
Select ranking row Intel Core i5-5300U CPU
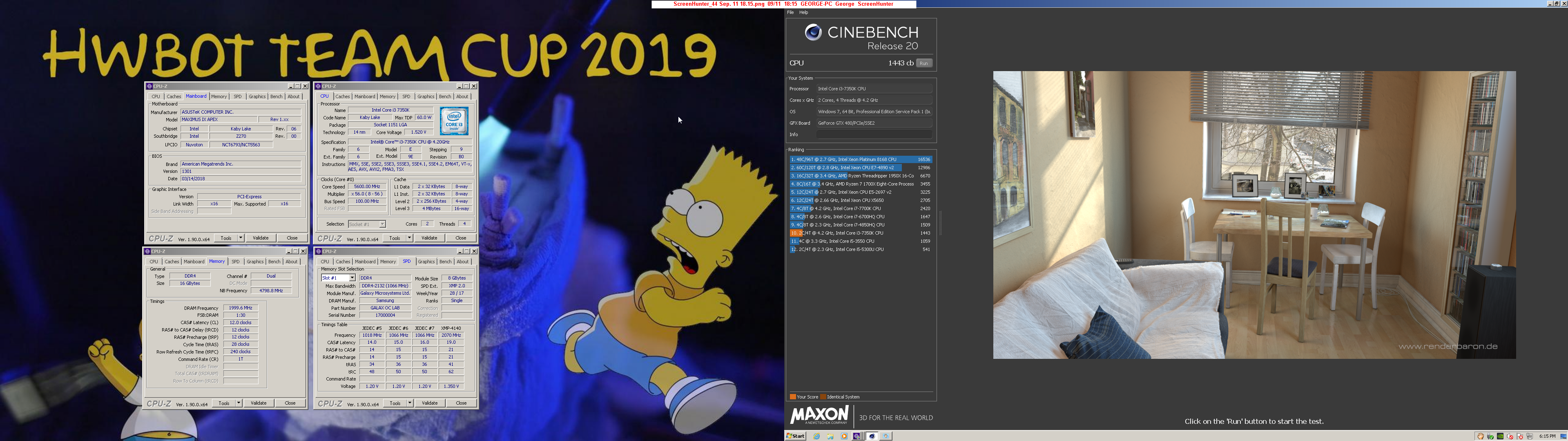pos(861,249)
